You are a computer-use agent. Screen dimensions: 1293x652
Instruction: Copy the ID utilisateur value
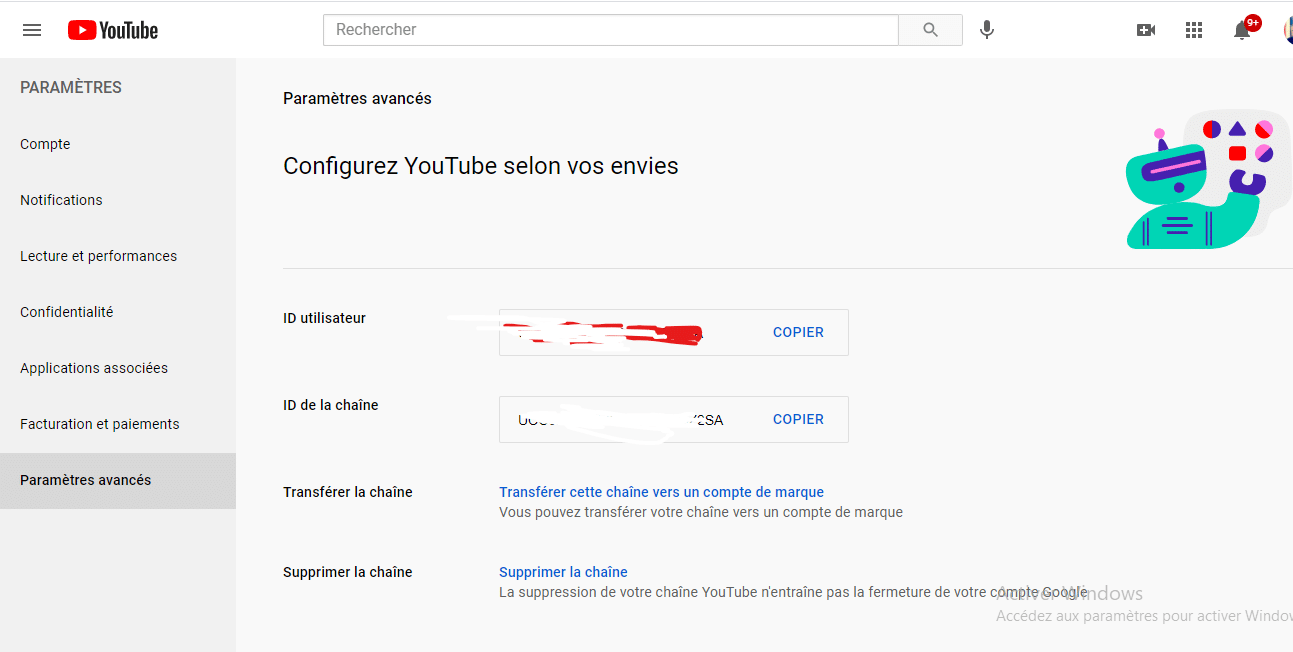click(798, 332)
